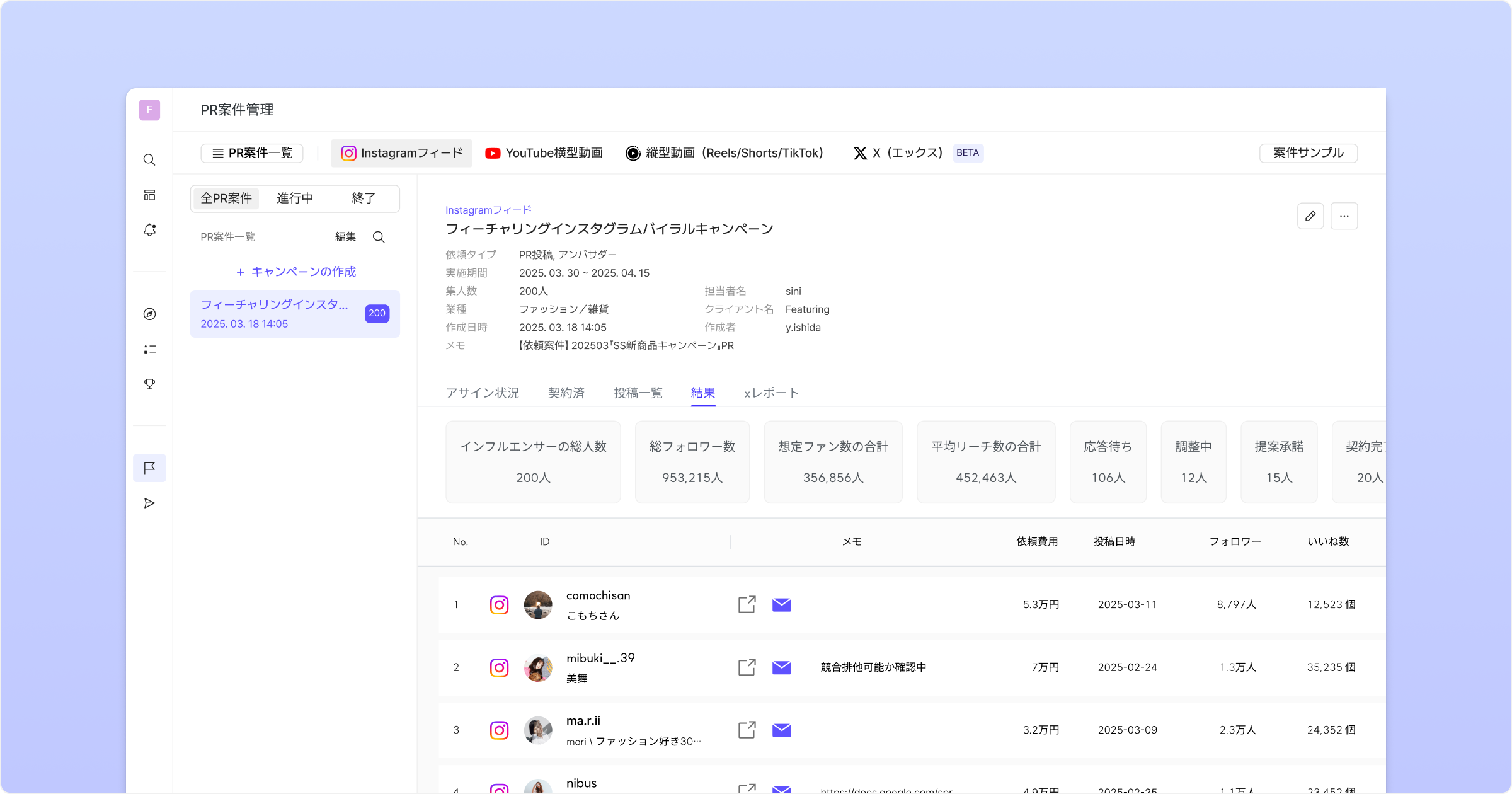Switch to YouTube横型動画 tab
This screenshot has height=794, width=1512.
click(544, 153)
